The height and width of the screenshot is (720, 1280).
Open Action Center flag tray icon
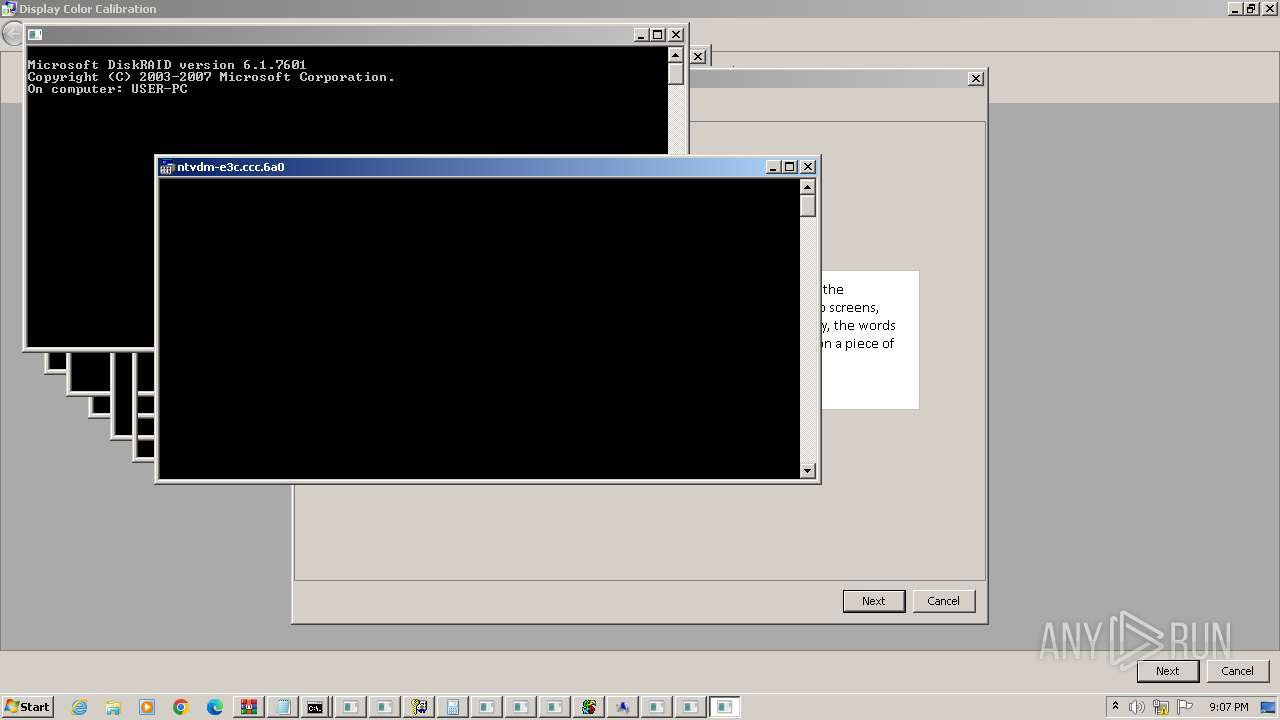coord(1185,707)
